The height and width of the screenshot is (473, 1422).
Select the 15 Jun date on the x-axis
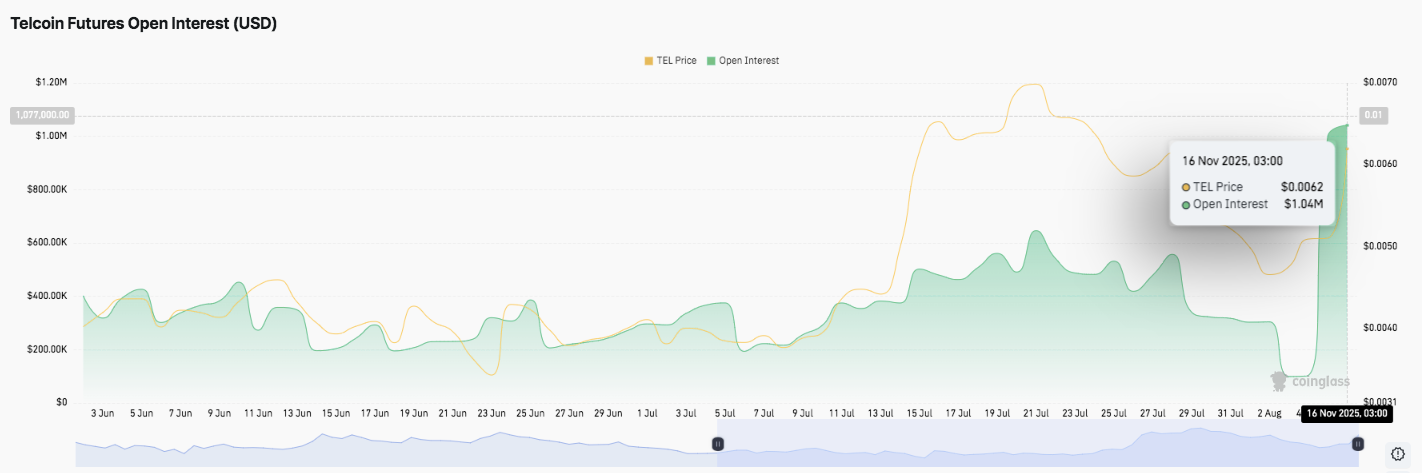[335, 412]
